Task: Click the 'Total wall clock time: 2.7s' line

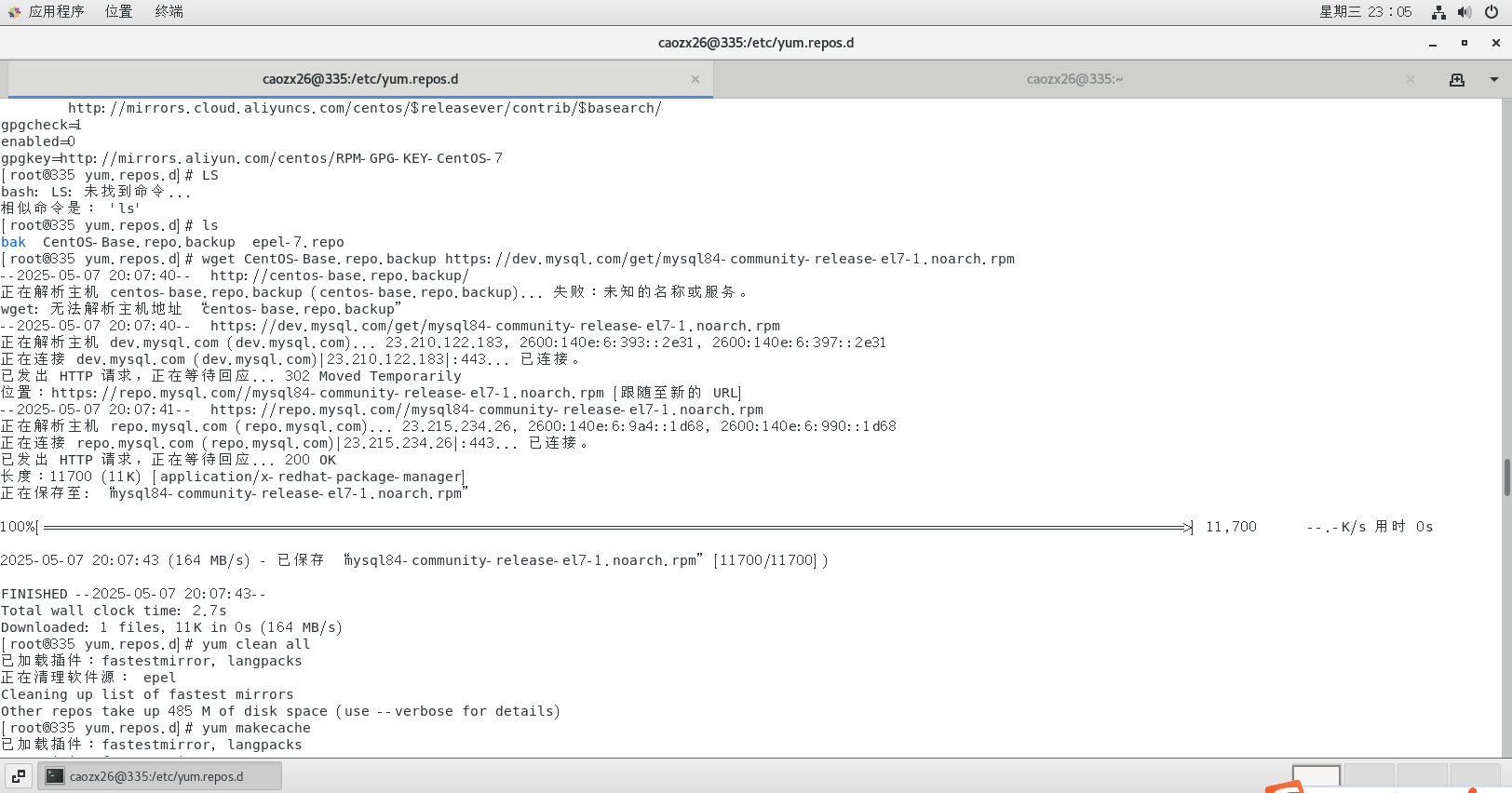Action: [x=114, y=611]
